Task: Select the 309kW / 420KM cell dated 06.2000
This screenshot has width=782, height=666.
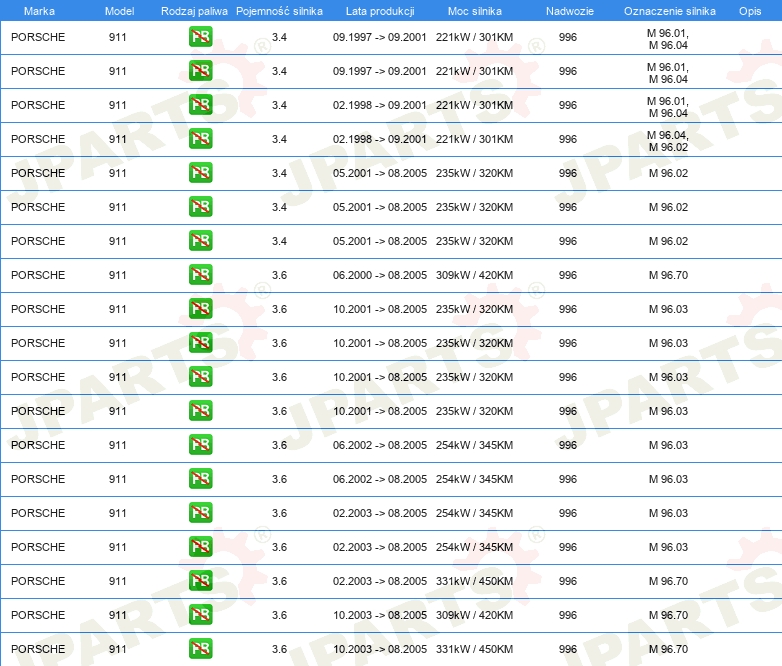Action: click(x=474, y=275)
